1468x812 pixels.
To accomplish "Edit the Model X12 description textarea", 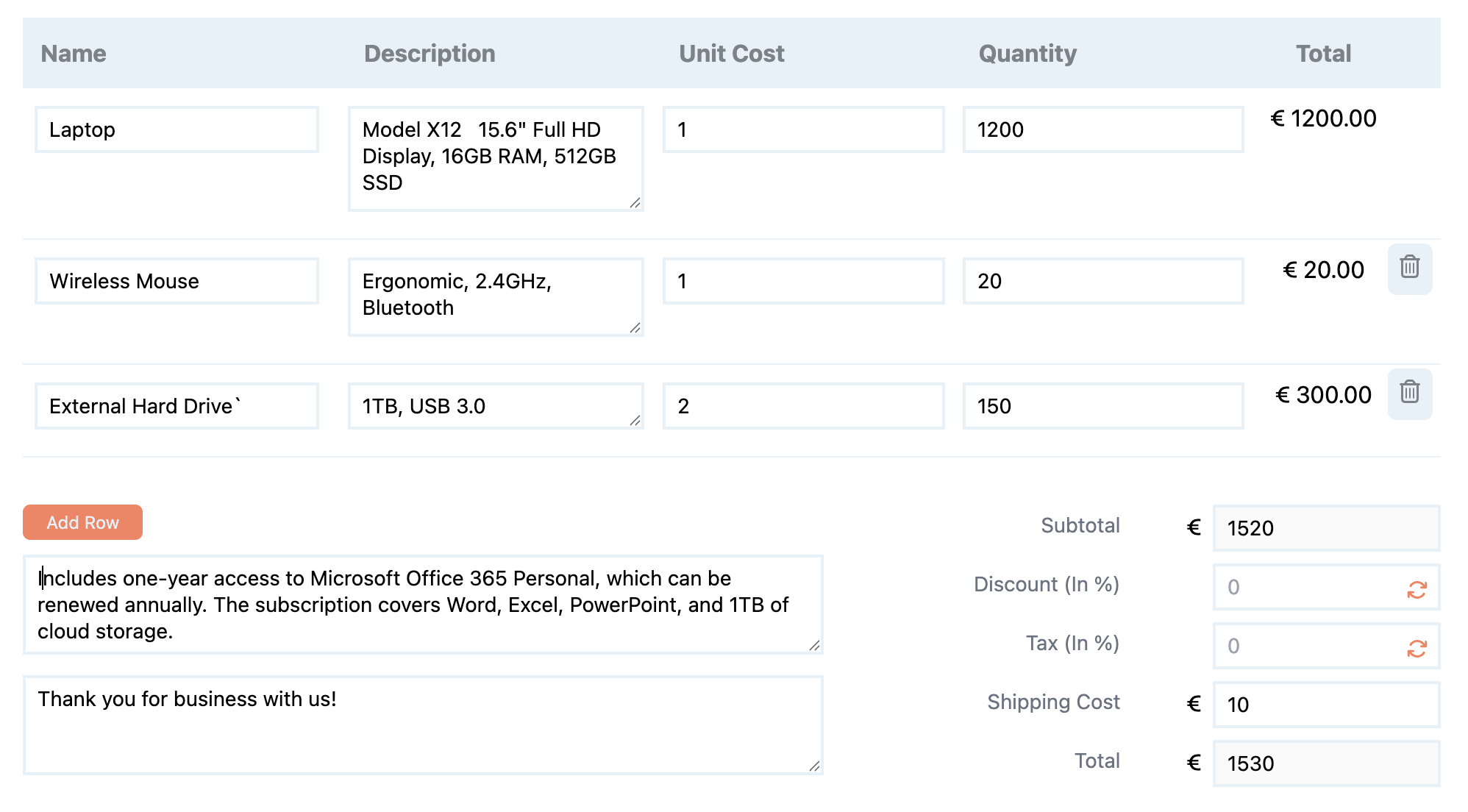I will 495,157.
